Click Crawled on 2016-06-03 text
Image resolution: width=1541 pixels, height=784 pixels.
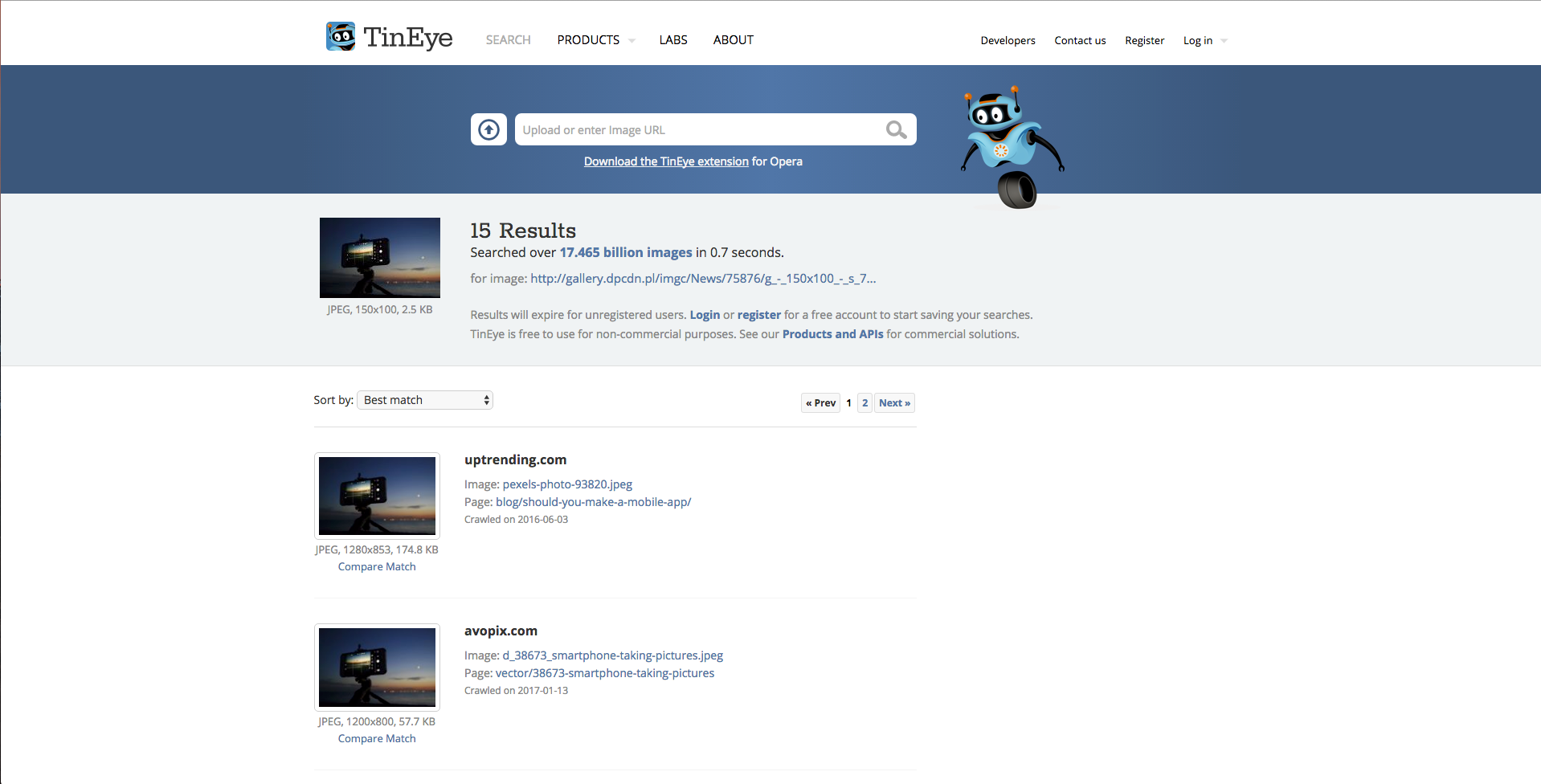(x=516, y=520)
